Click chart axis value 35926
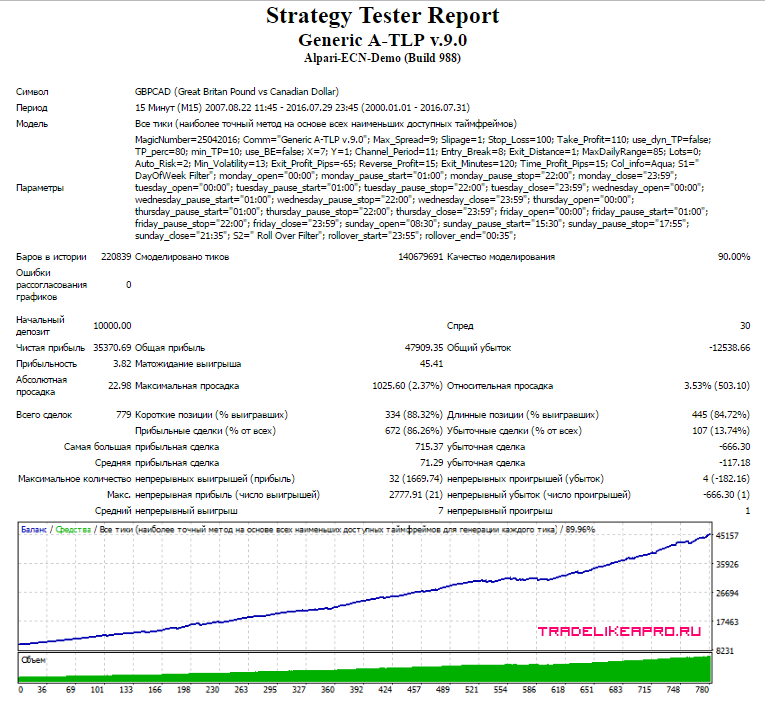765x702 pixels. coord(727,564)
